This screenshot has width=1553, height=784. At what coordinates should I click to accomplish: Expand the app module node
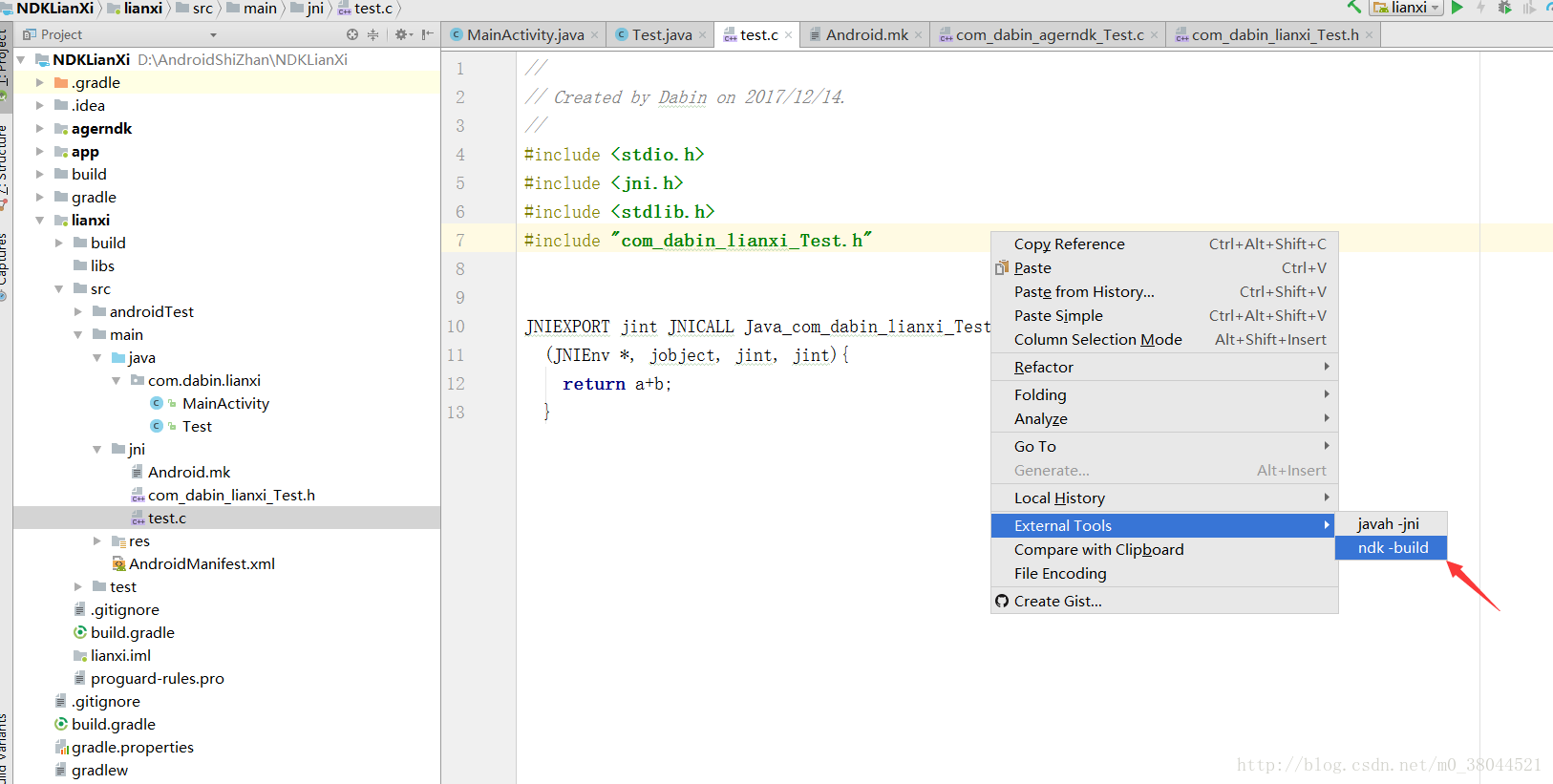coord(40,151)
